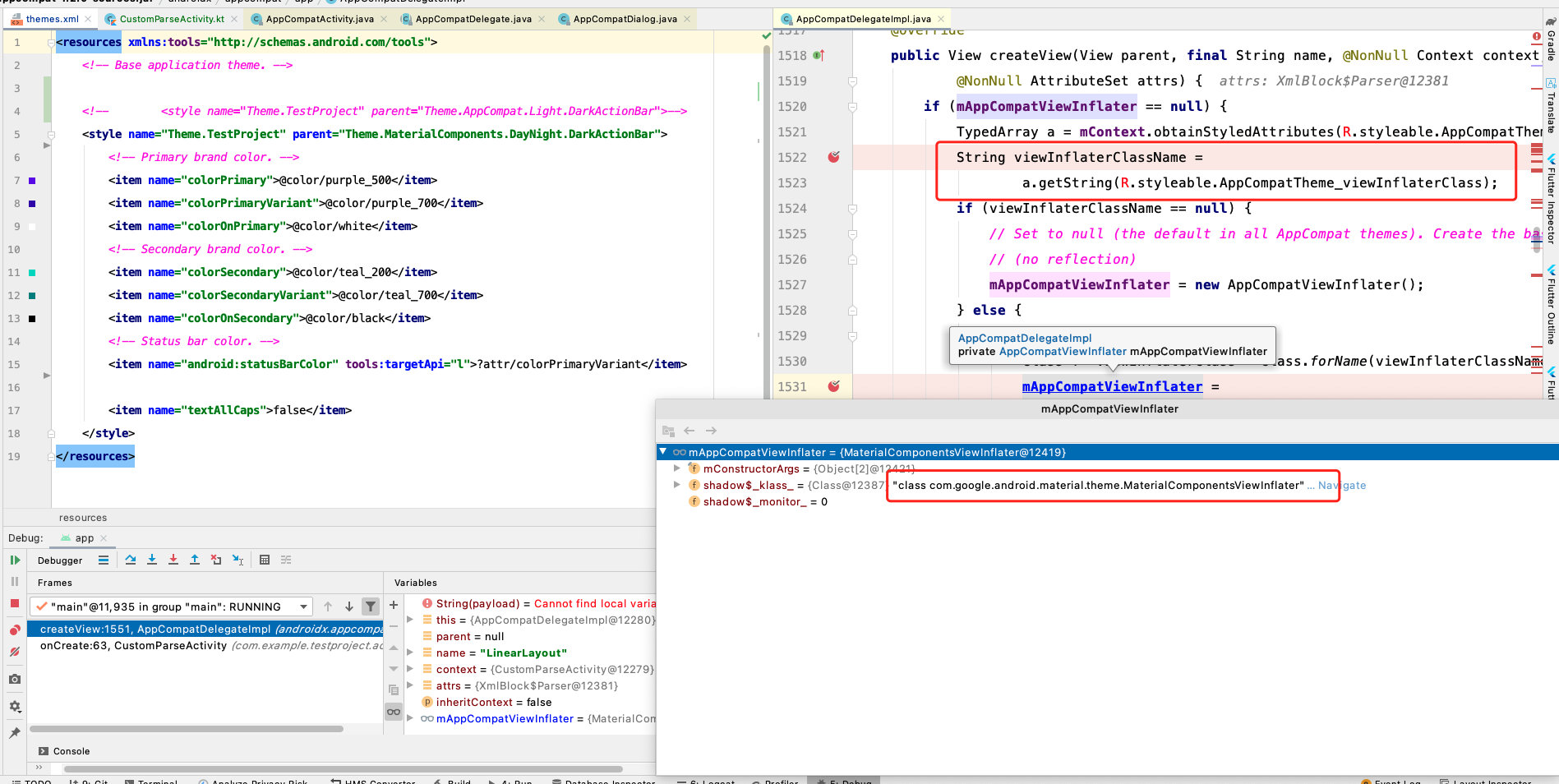1559x784 pixels.
Task: Open Translate tool window on right sidebar
Action: (x=1551, y=106)
